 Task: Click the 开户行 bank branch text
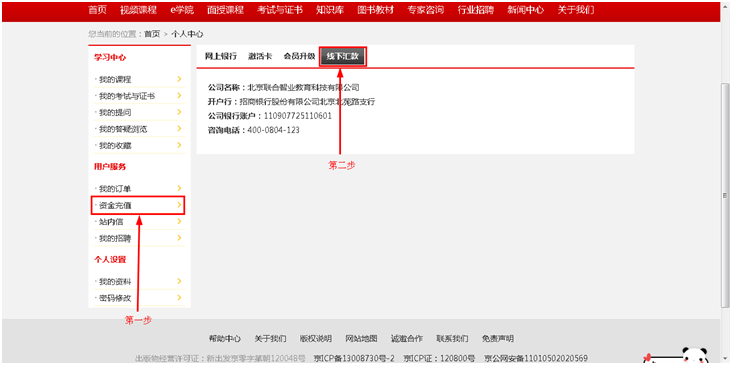[x=307, y=102]
